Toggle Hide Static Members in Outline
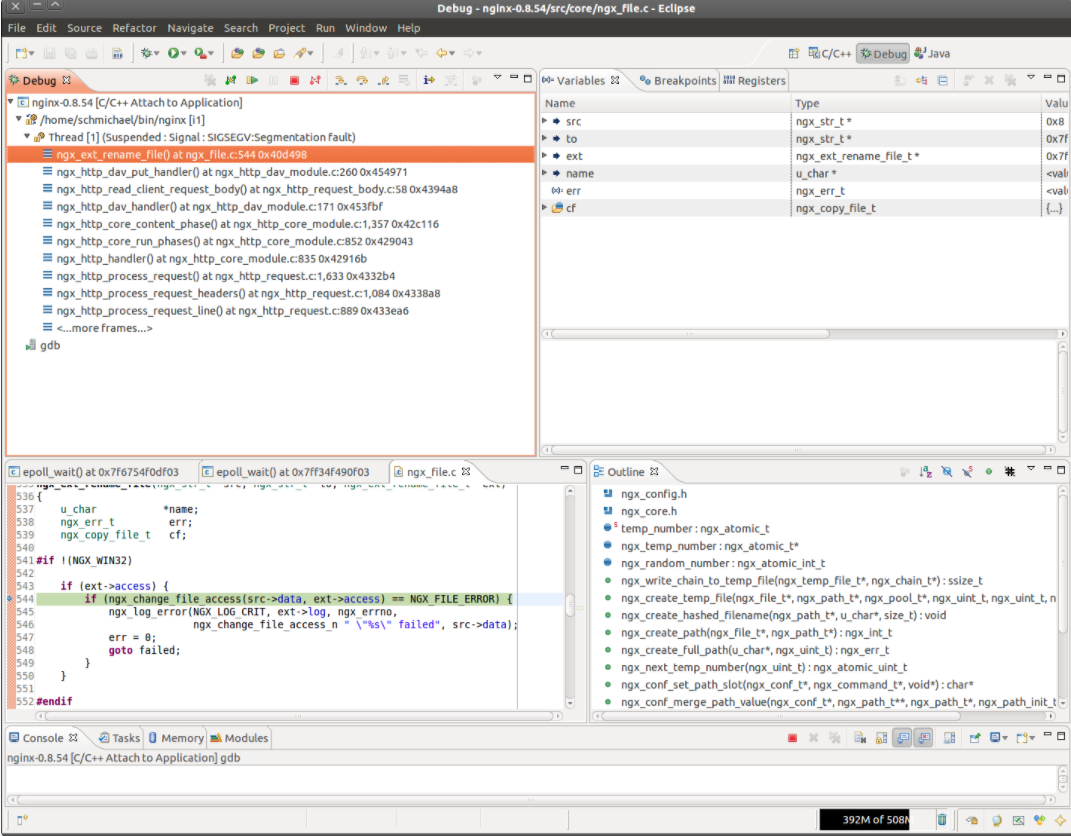 click(x=968, y=471)
